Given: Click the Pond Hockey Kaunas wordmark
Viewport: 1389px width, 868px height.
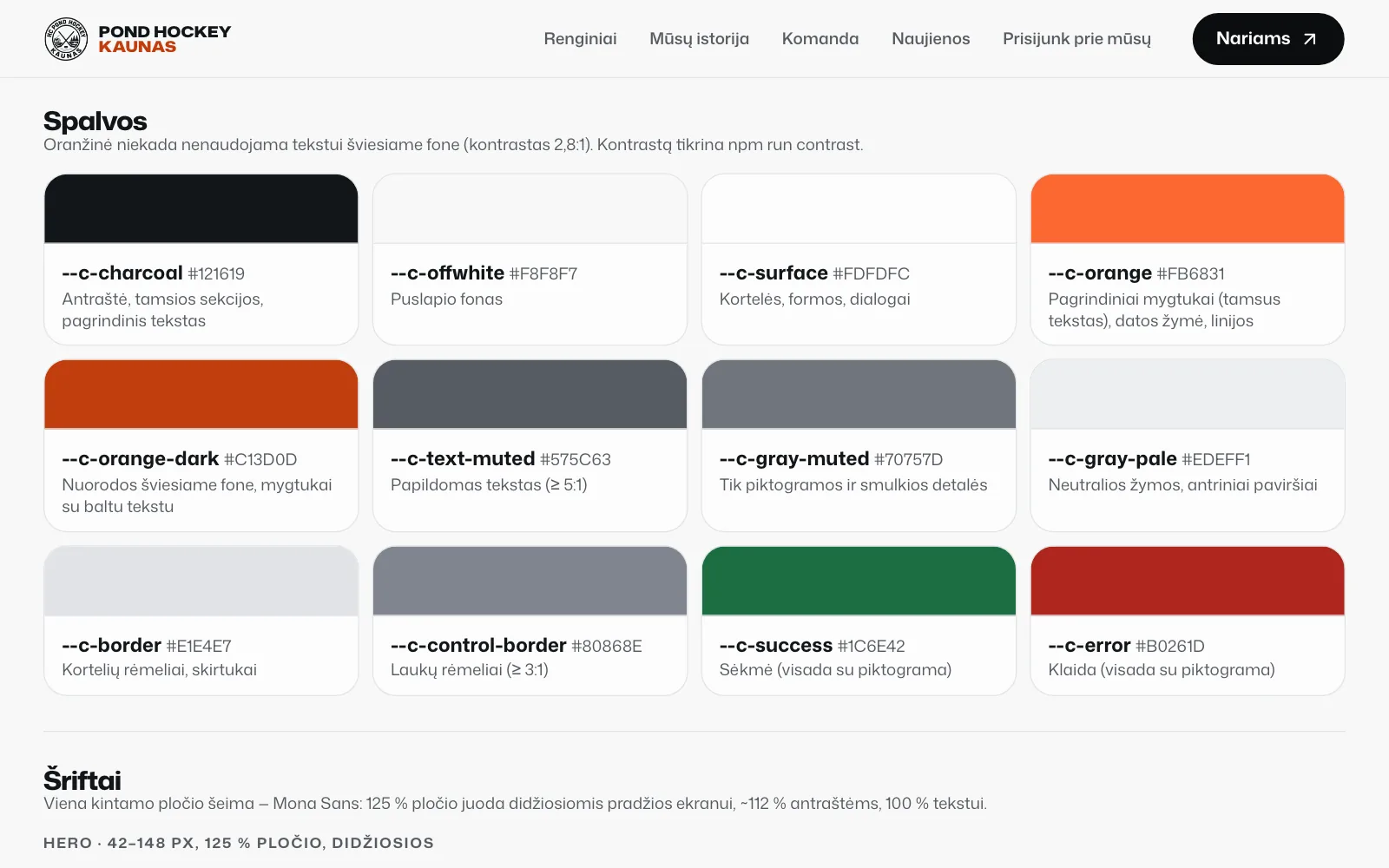Looking at the screenshot, I should click(165, 39).
